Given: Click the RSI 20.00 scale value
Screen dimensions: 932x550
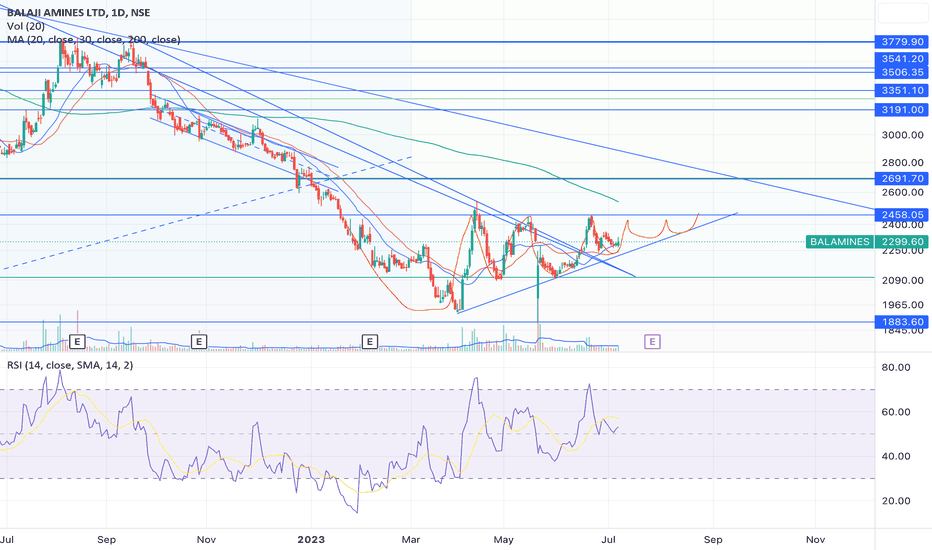Looking at the screenshot, I should coord(896,501).
